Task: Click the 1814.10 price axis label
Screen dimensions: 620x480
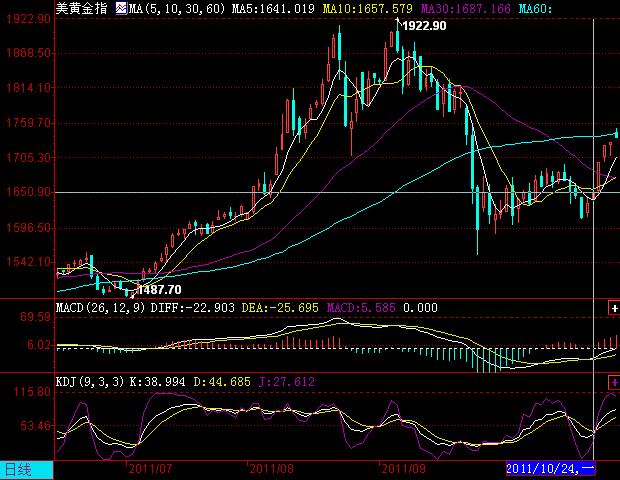Action: click(28, 87)
